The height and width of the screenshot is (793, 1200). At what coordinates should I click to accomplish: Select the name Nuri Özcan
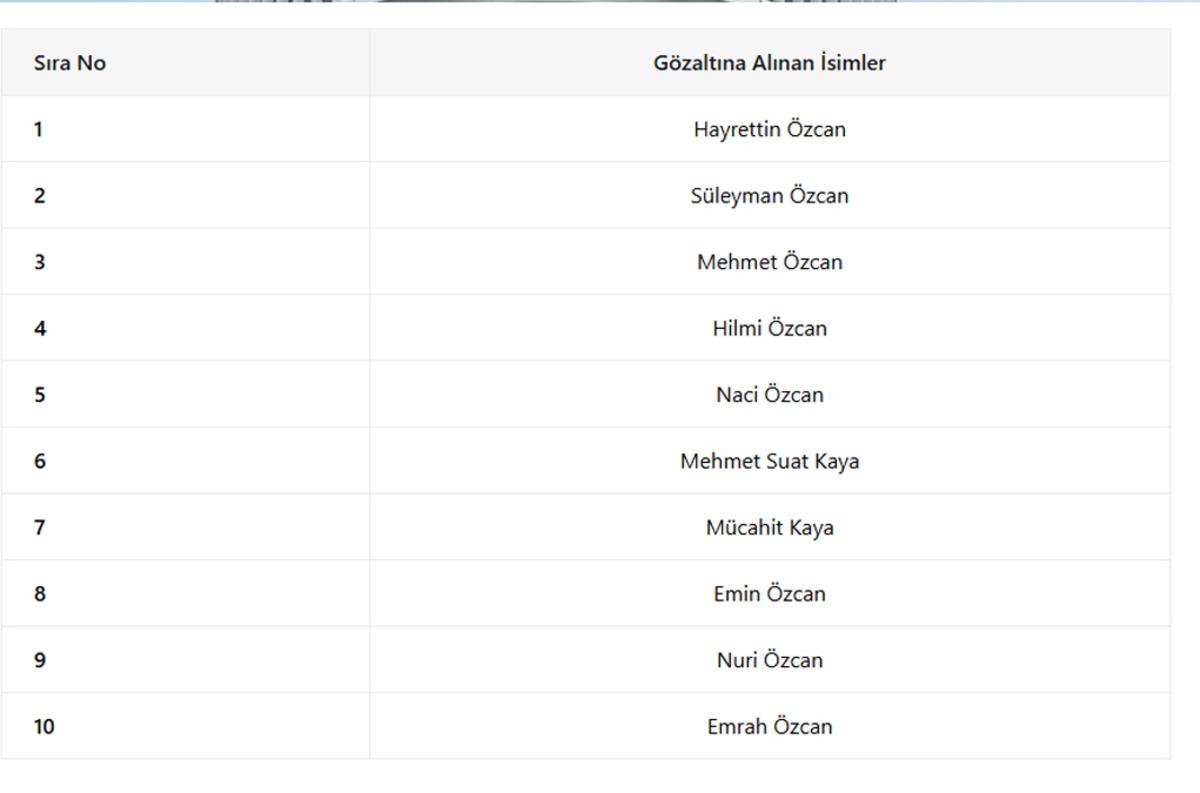769,660
